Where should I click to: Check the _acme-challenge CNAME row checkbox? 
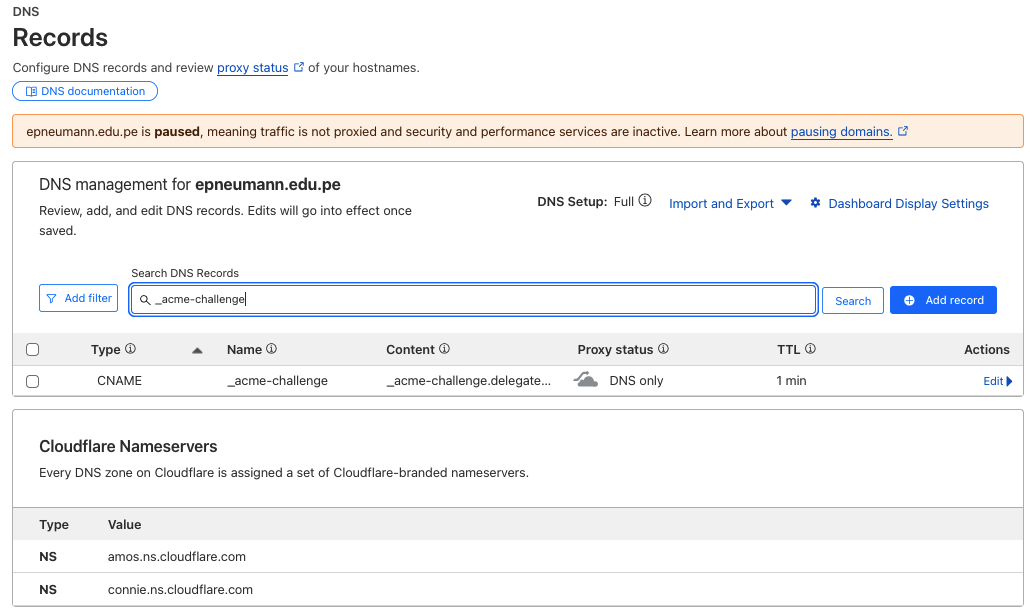32,381
